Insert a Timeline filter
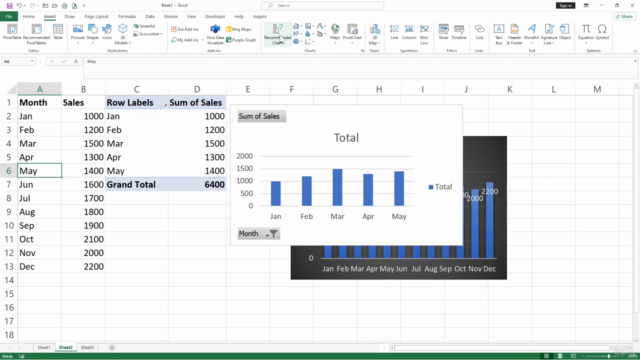Screen dimensions: 640x360 [459, 32]
